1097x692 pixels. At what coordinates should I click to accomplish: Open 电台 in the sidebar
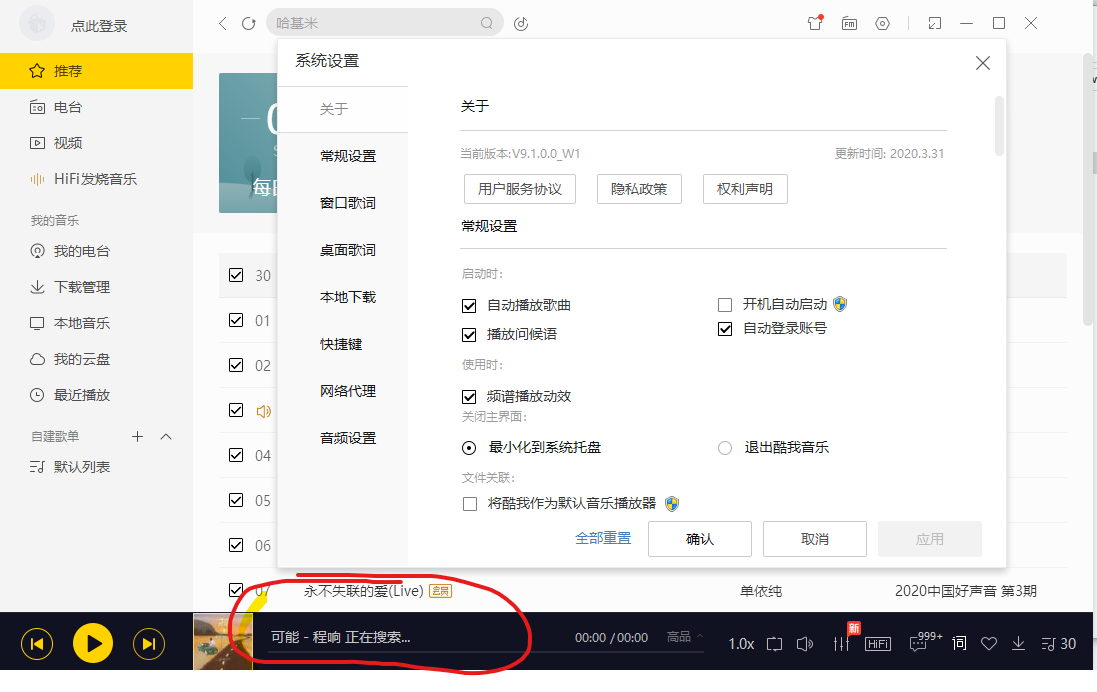point(97,107)
